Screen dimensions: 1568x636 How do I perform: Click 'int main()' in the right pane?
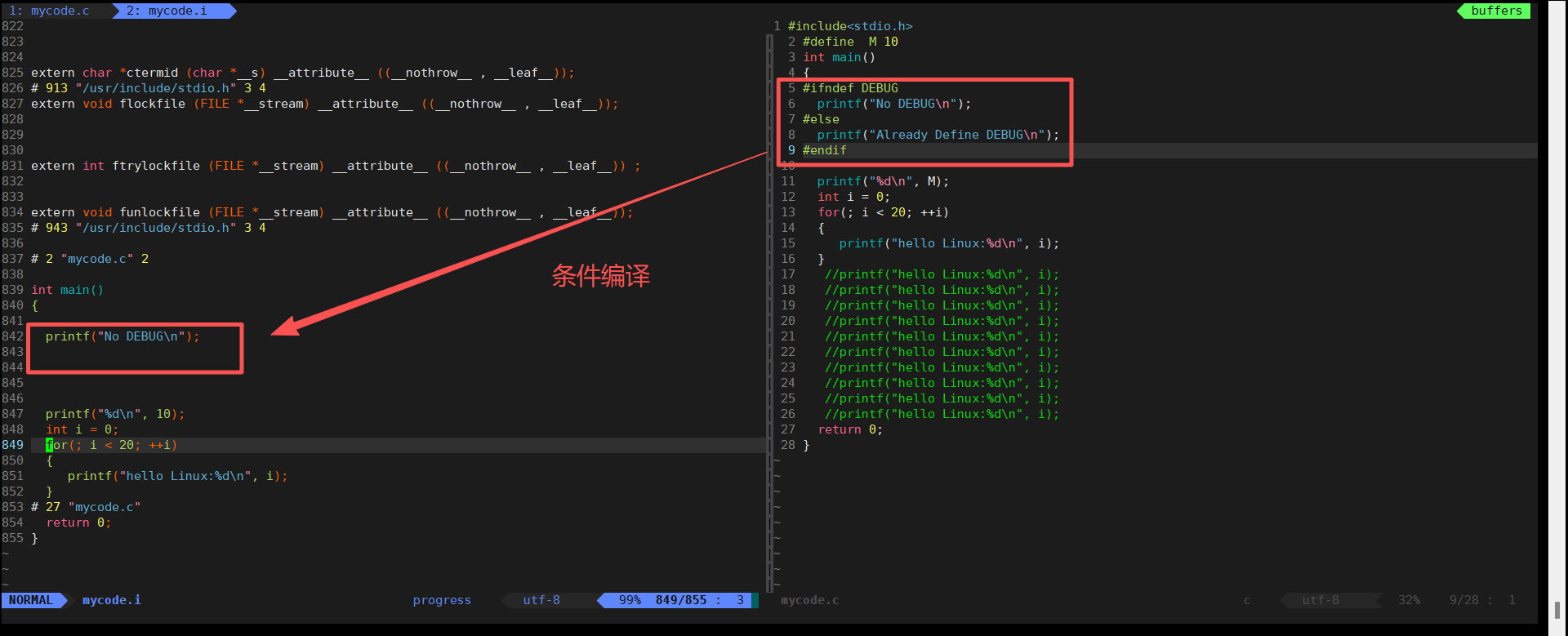pos(839,57)
